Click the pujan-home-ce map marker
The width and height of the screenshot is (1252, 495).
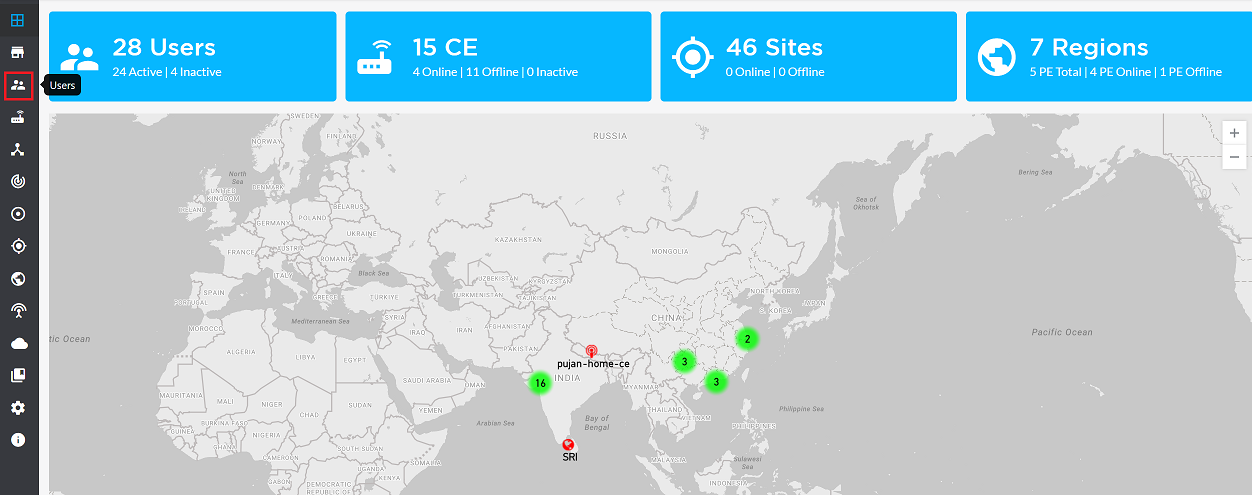coord(592,351)
